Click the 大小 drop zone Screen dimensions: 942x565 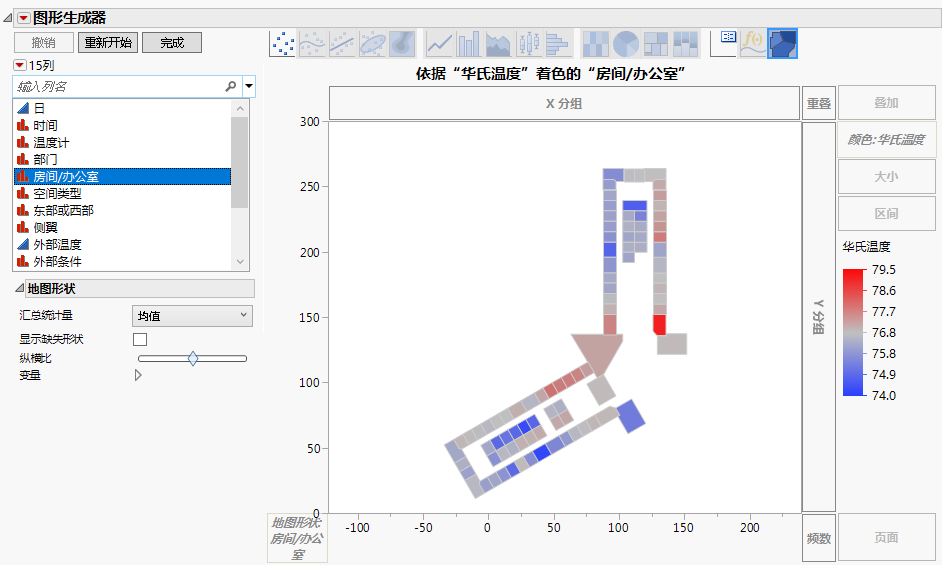[886, 177]
